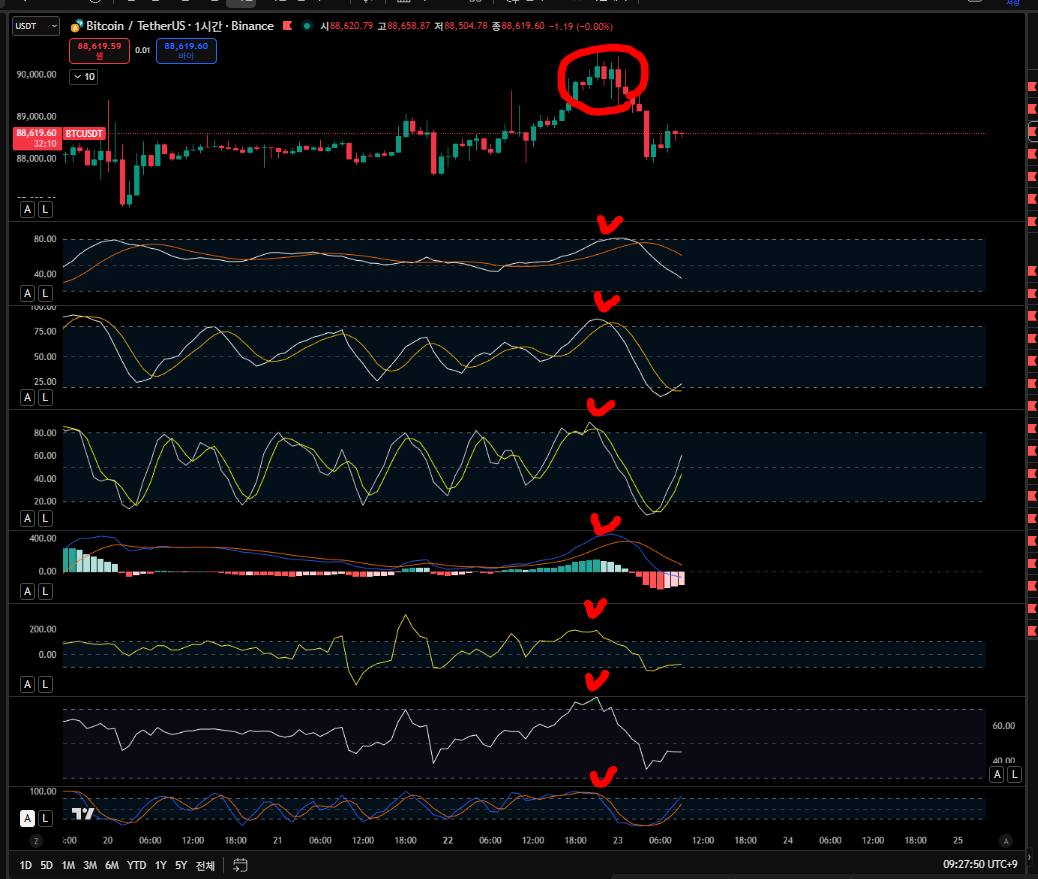Select the 1D date range
Image resolution: width=1038 pixels, height=879 pixels.
(x=25, y=865)
